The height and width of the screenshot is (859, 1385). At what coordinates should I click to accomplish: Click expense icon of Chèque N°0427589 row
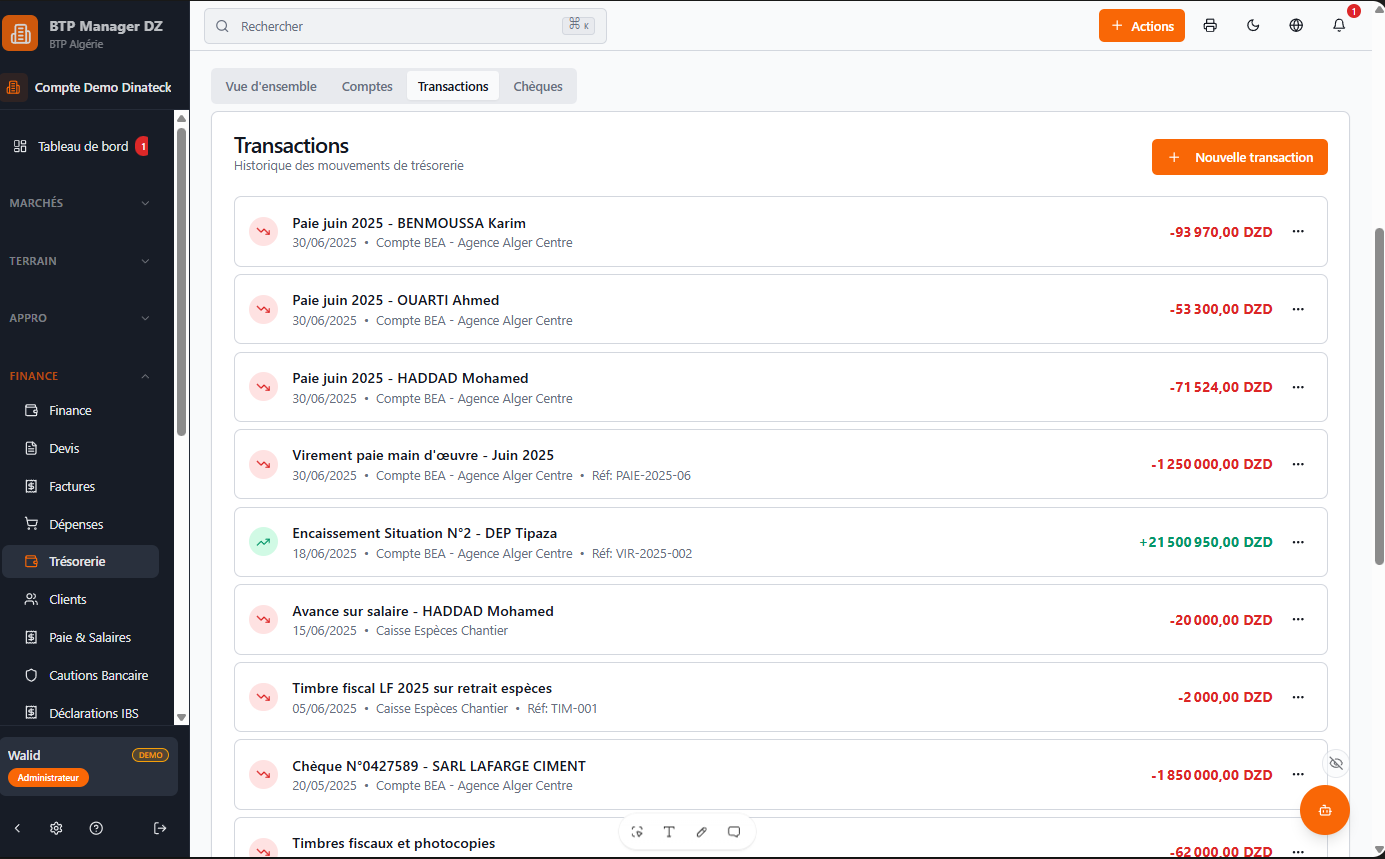(x=263, y=774)
